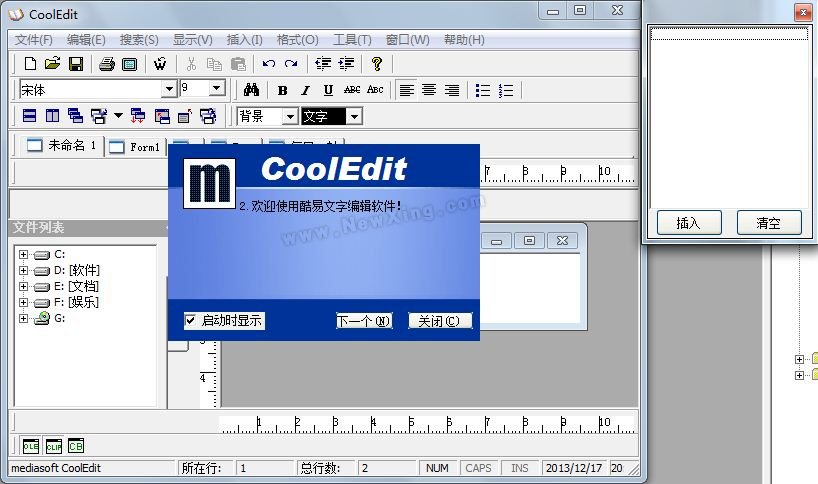Screen dimensions: 818x484
Task: Switch to the Form1 document tab
Action: (135, 147)
